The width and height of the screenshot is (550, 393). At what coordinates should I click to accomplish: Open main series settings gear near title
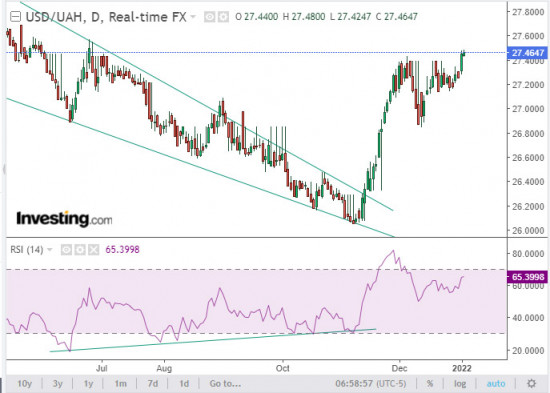pyautogui.click(x=223, y=16)
